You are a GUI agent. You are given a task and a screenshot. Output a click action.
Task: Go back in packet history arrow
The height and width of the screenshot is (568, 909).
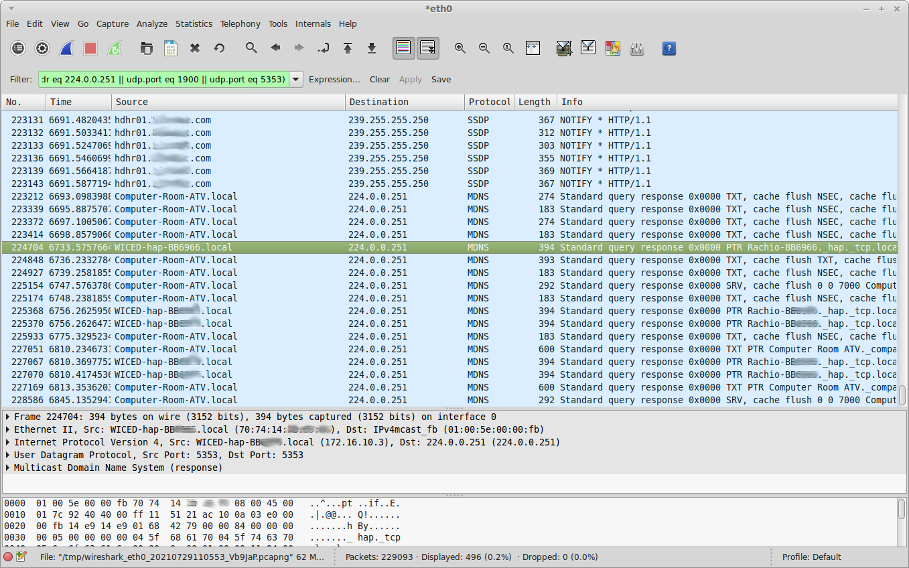coord(275,48)
